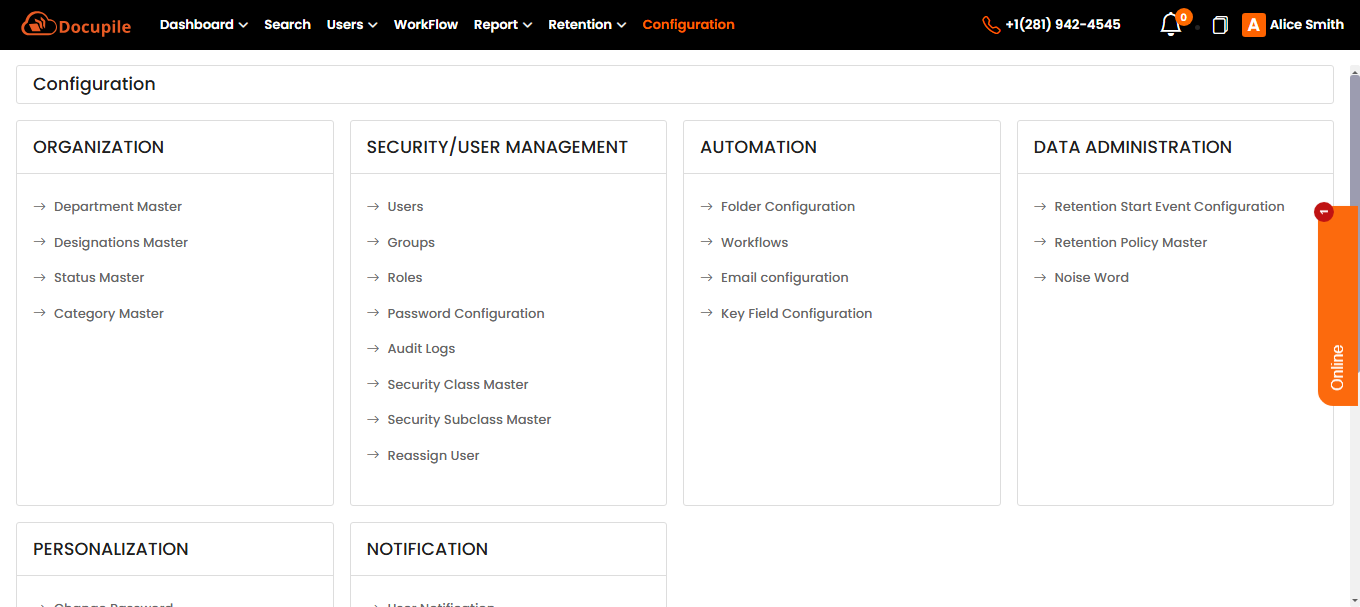This screenshot has width=1360, height=607.
Task: Open the WorkFlow menu item
Action: click(x=426, y=25)
